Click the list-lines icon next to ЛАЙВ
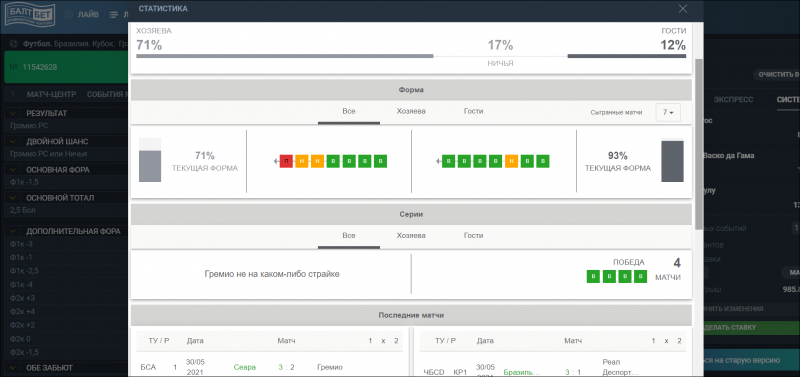Screen dimensions: 800x377 [x=113, y=15]
